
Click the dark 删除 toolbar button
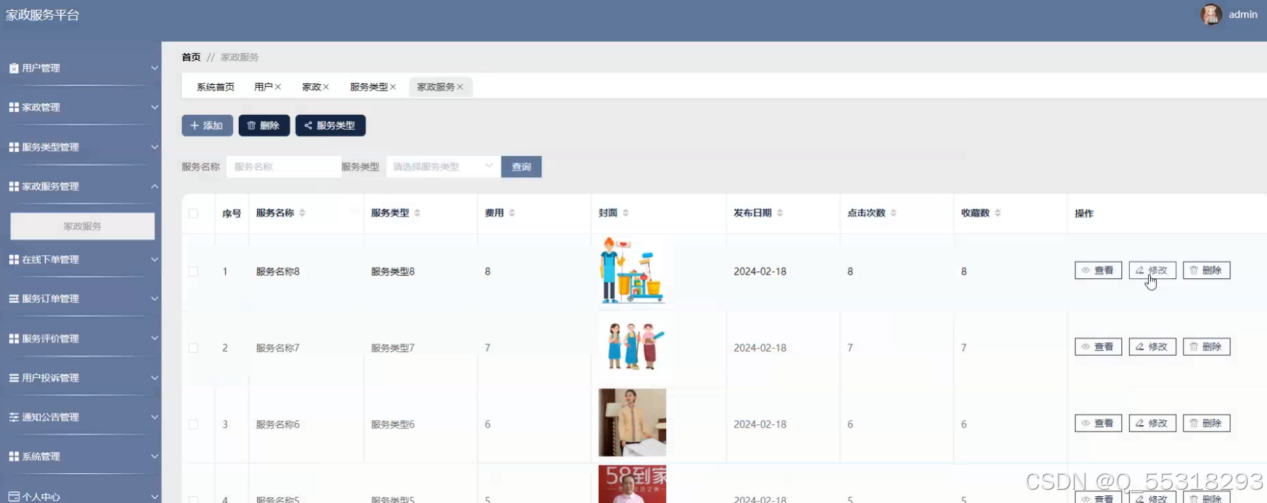264,126
